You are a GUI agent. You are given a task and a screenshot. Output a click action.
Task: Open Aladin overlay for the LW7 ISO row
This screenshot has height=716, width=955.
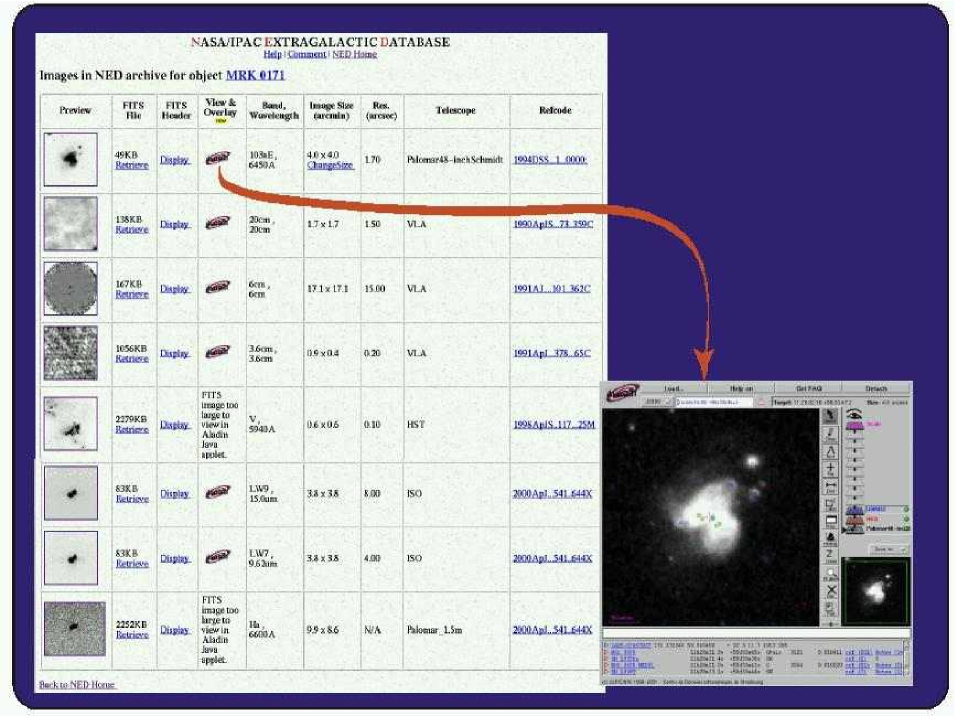pos(217,556)
